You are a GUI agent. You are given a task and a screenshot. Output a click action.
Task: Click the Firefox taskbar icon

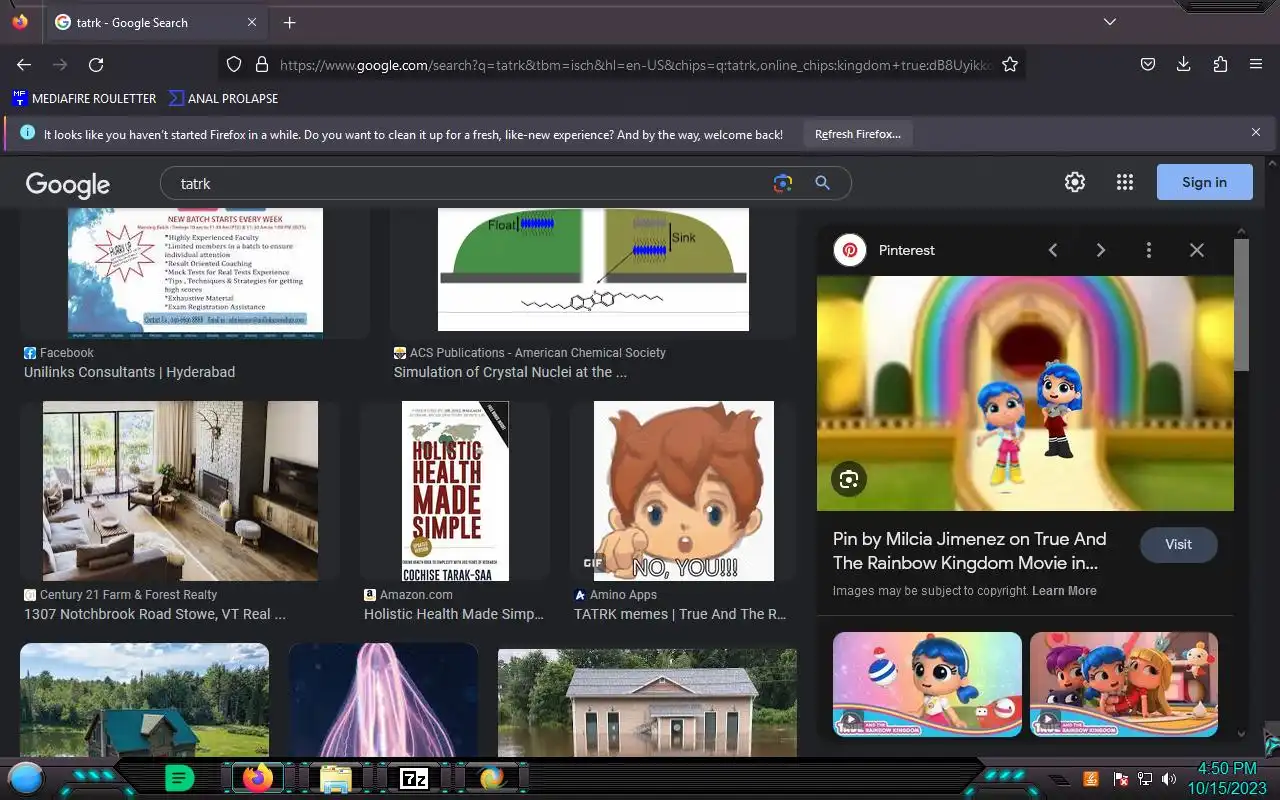pyautogui.click(x=258, y=778)
